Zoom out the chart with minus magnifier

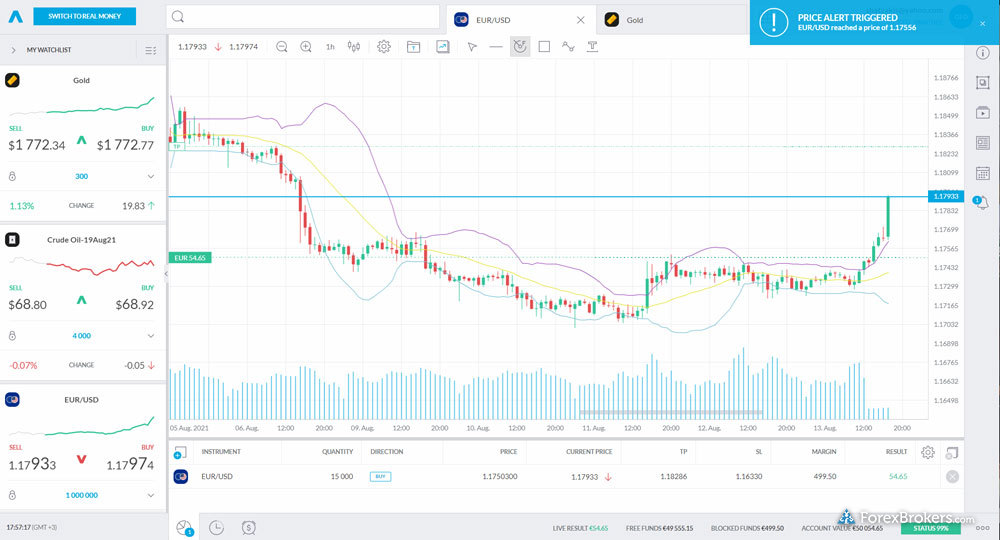(x=282, y=46)
